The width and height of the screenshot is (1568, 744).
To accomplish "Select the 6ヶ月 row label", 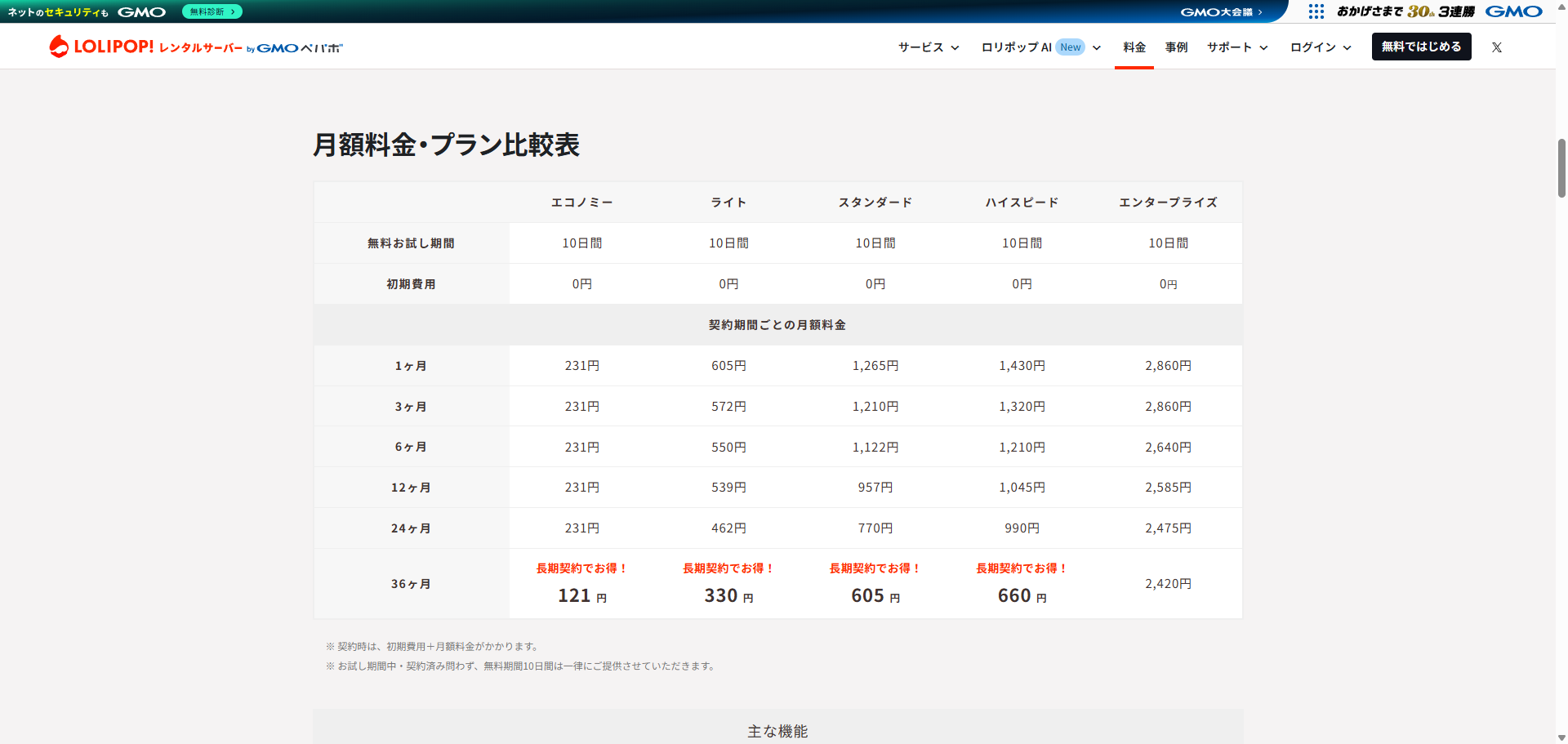I will click(411, 447).
